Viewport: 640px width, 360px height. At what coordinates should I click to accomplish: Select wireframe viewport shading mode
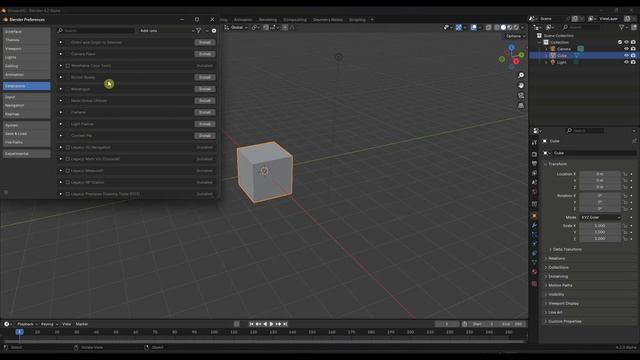pyautogui.click(x=497, y=27)
